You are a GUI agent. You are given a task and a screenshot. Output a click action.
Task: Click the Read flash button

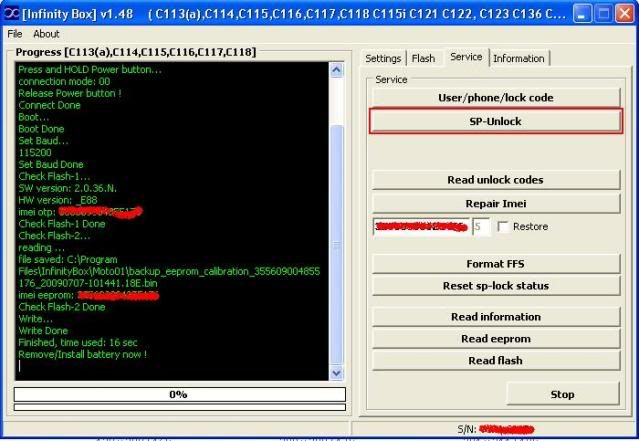tap(496, 361)
